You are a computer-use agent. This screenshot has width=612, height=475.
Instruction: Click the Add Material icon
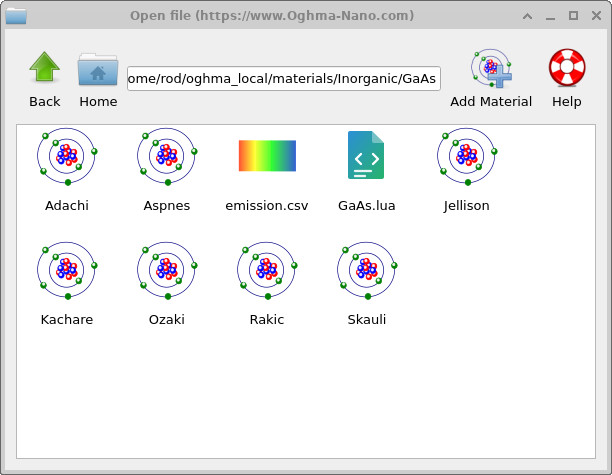click(491, 68)
